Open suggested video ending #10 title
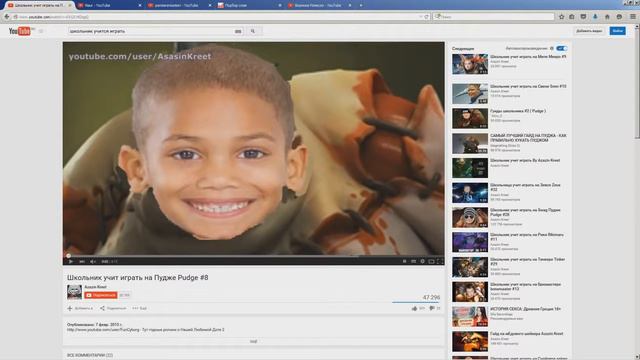 tap(528, 87)
